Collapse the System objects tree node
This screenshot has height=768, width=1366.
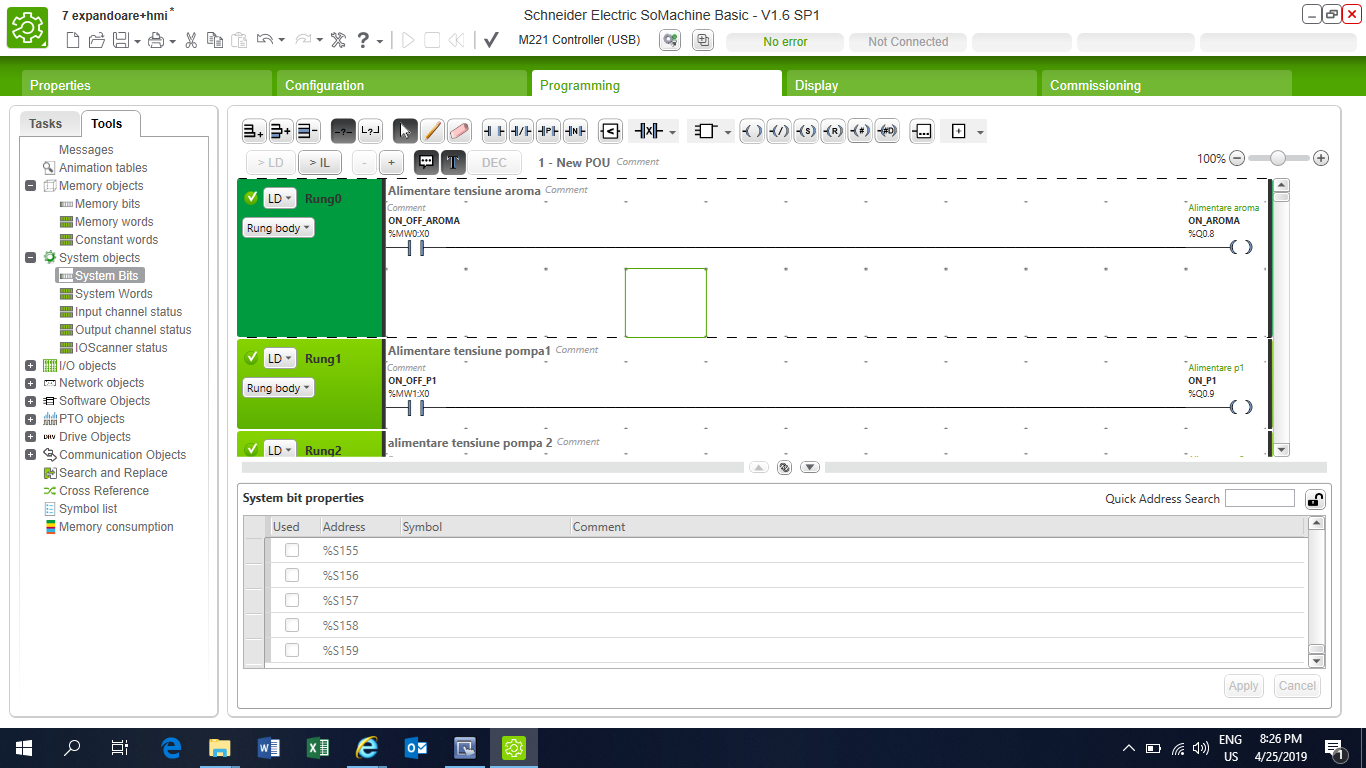[x=31, y=258]
